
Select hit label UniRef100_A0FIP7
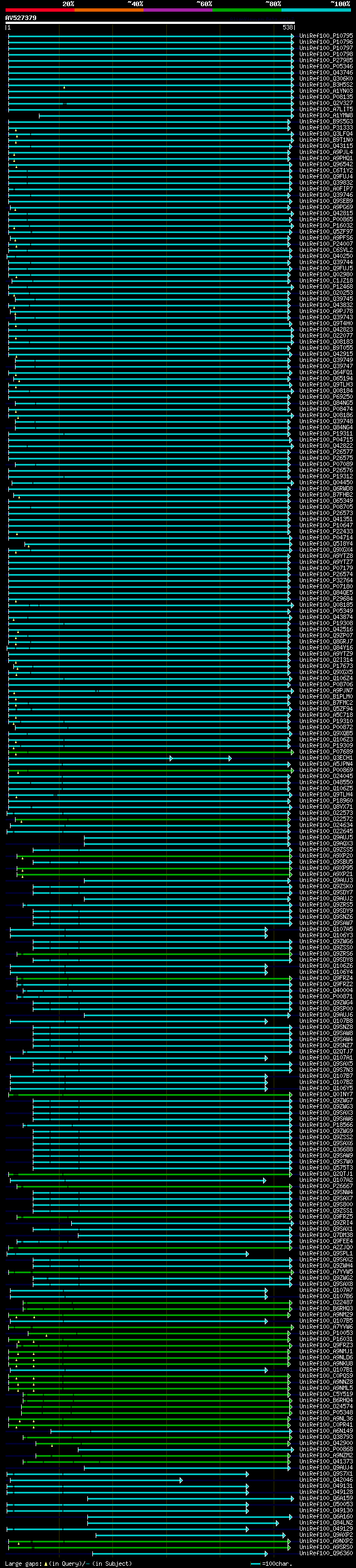coord(326,189)
